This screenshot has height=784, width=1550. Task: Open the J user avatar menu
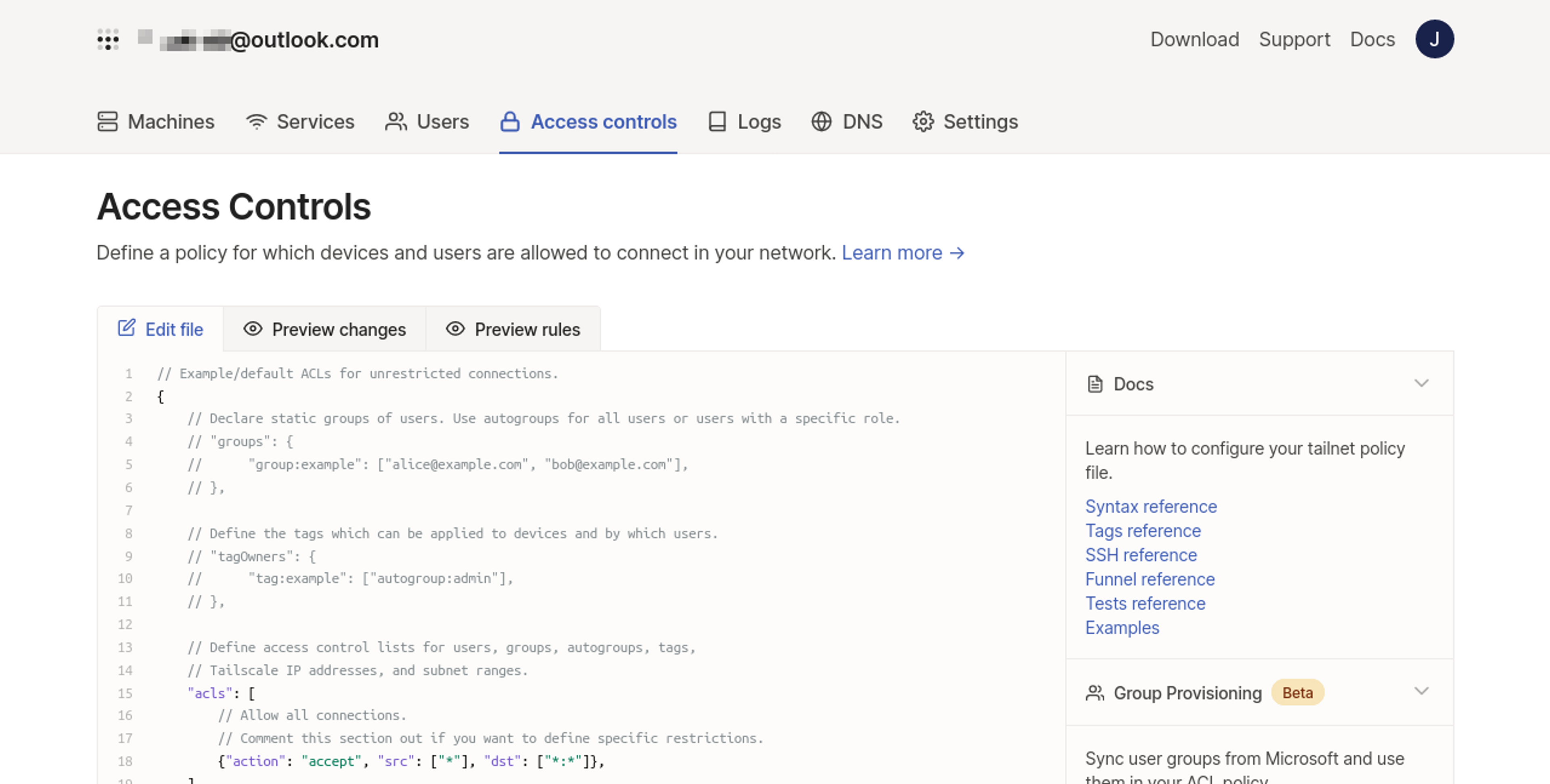pyautogui.click(x=1434, y=40)
